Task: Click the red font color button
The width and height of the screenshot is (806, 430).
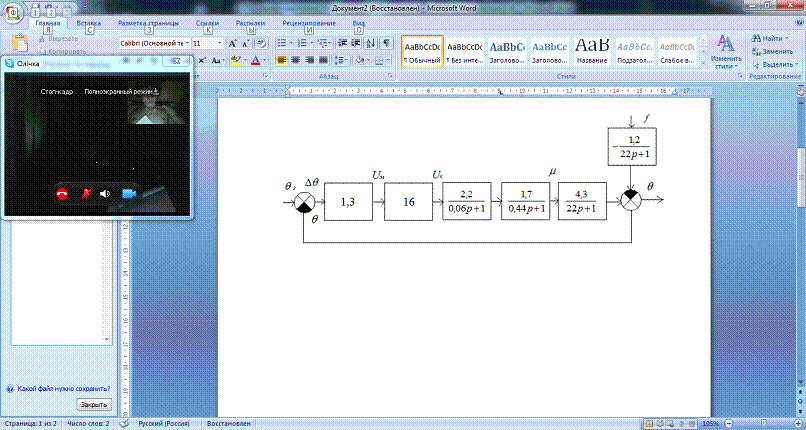Action: coord(255,60)
